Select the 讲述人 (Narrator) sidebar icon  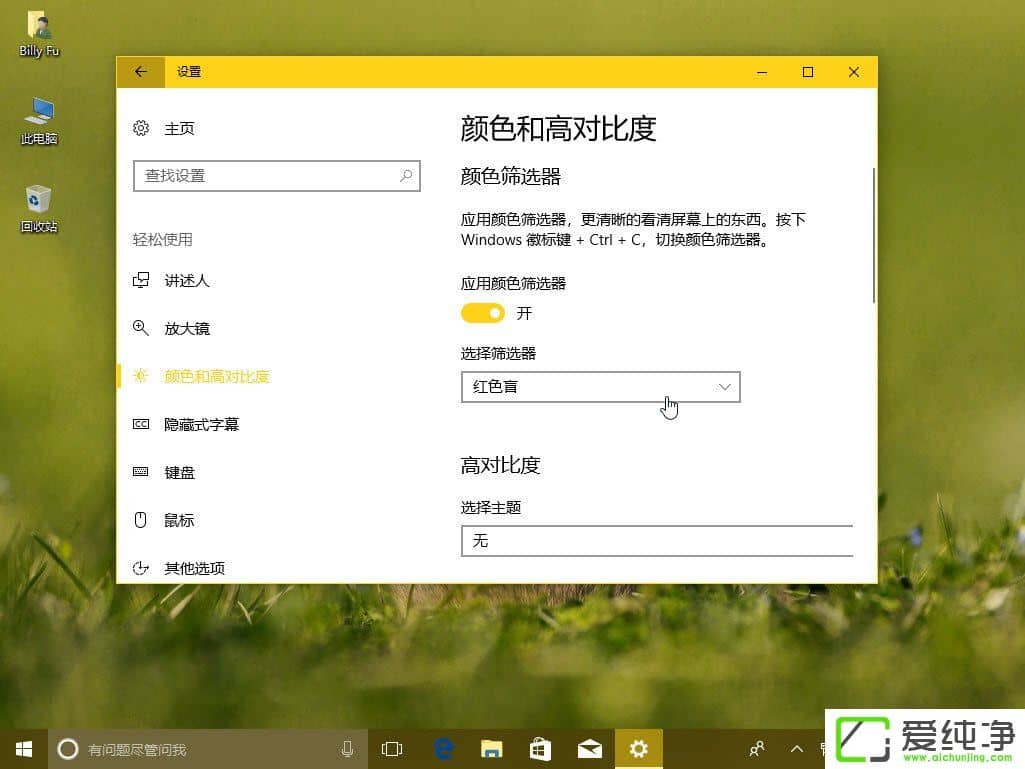(x=141, y=281)
